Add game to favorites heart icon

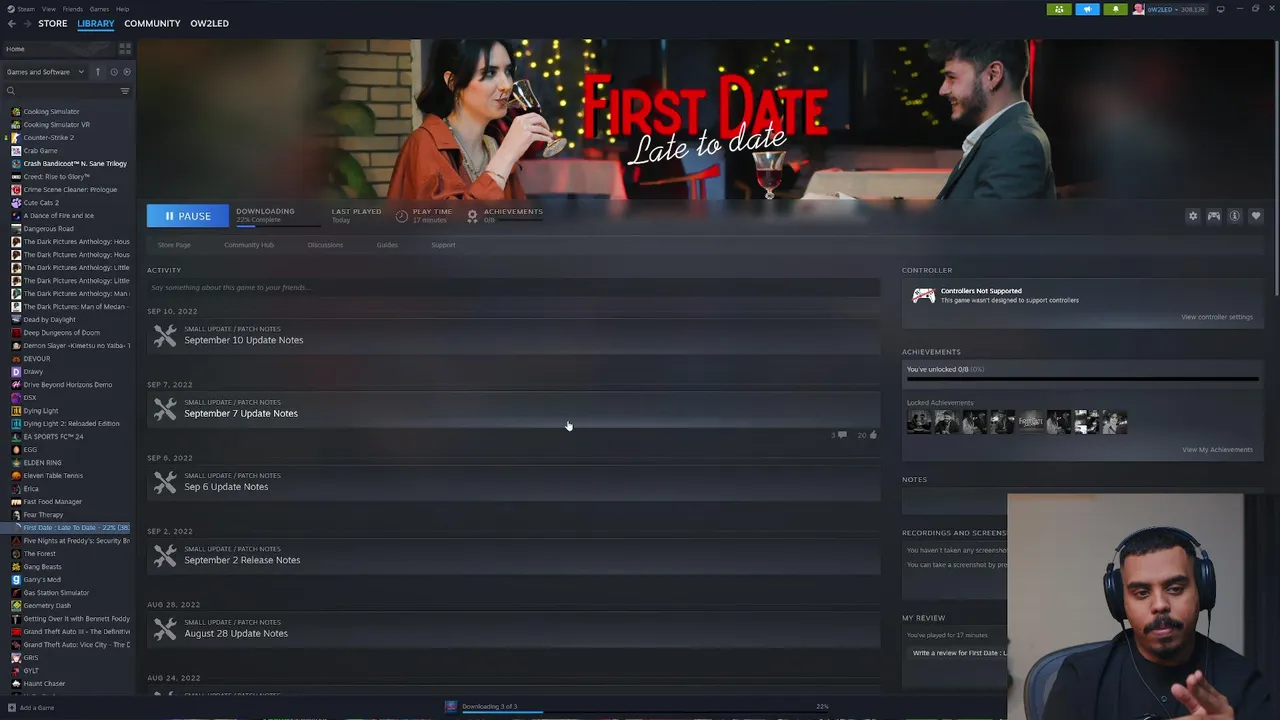click(1256, 216)
